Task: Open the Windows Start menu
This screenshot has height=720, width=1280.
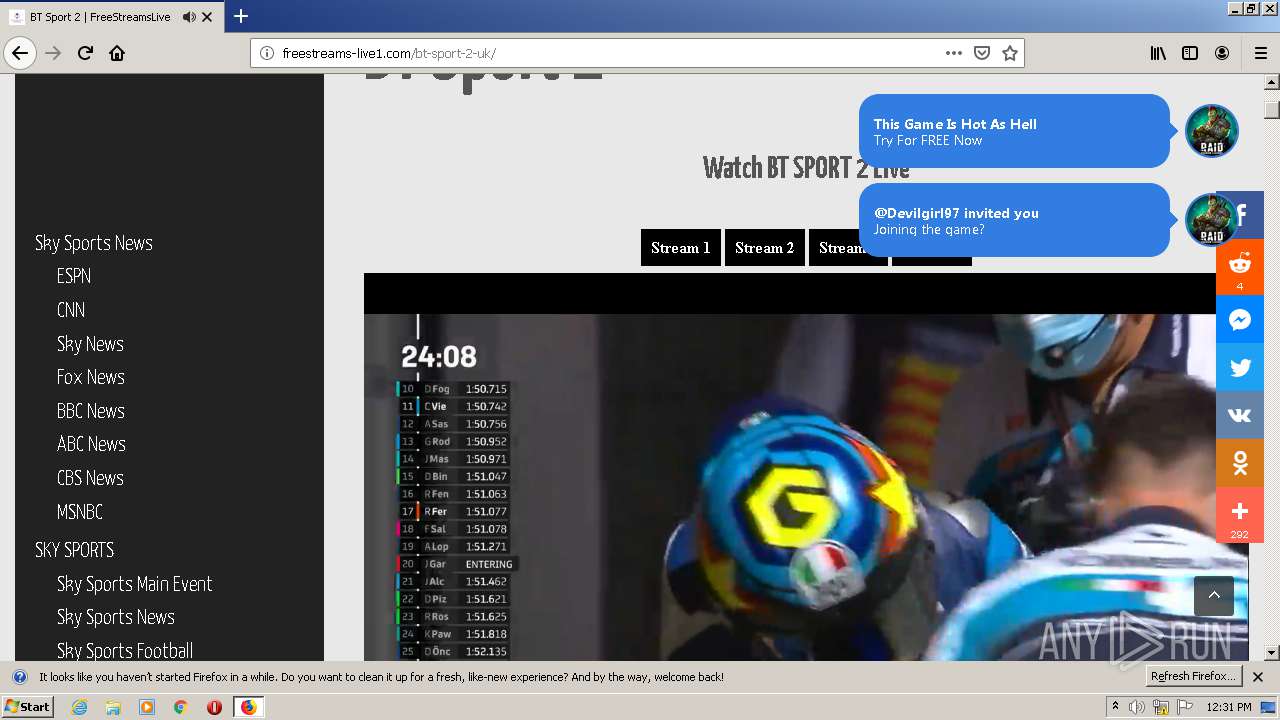Action: pos(28,707)
